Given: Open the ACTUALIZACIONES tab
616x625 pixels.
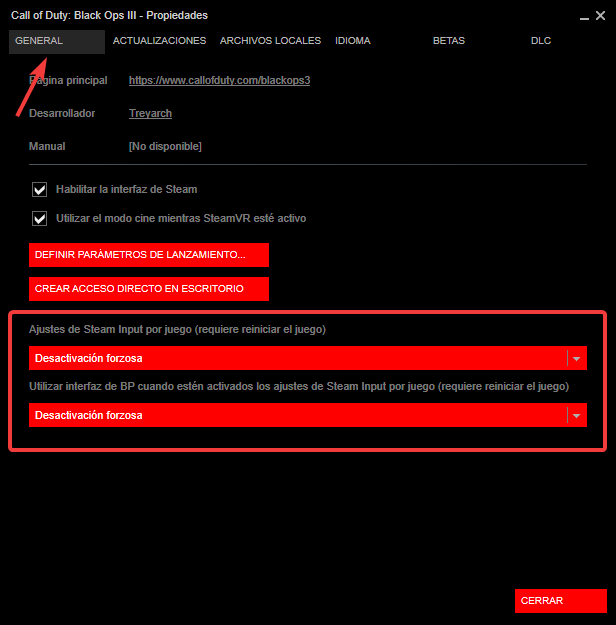Looking at the screenshot, I should click(159, 41).
